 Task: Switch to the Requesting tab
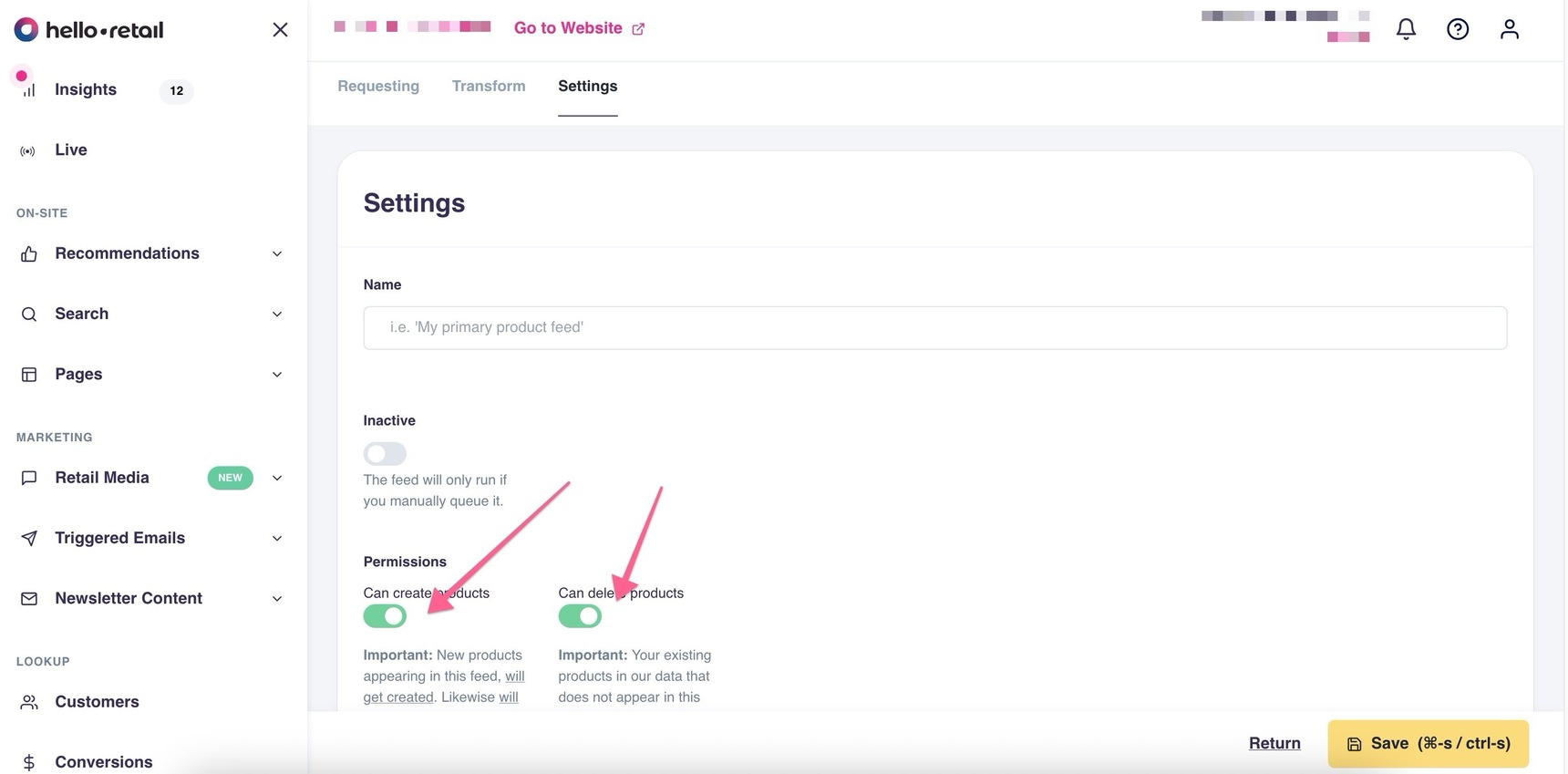pos(378,86)
